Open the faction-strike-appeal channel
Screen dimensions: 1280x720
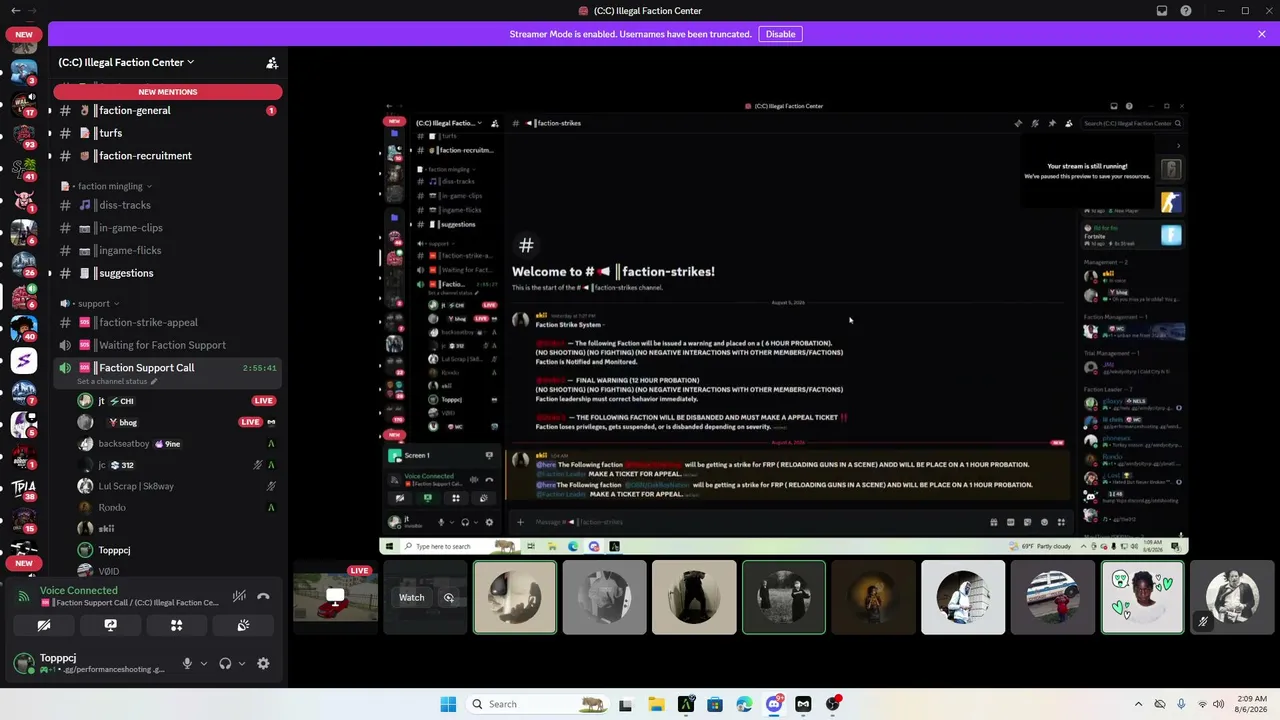pyautogui.click(x=167, y=323)
